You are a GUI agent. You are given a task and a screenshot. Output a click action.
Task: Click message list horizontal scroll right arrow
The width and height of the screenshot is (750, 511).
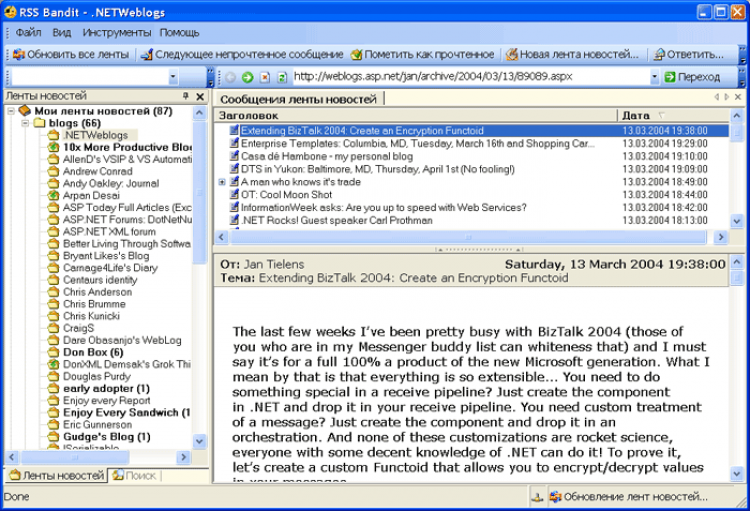[721, 237]
